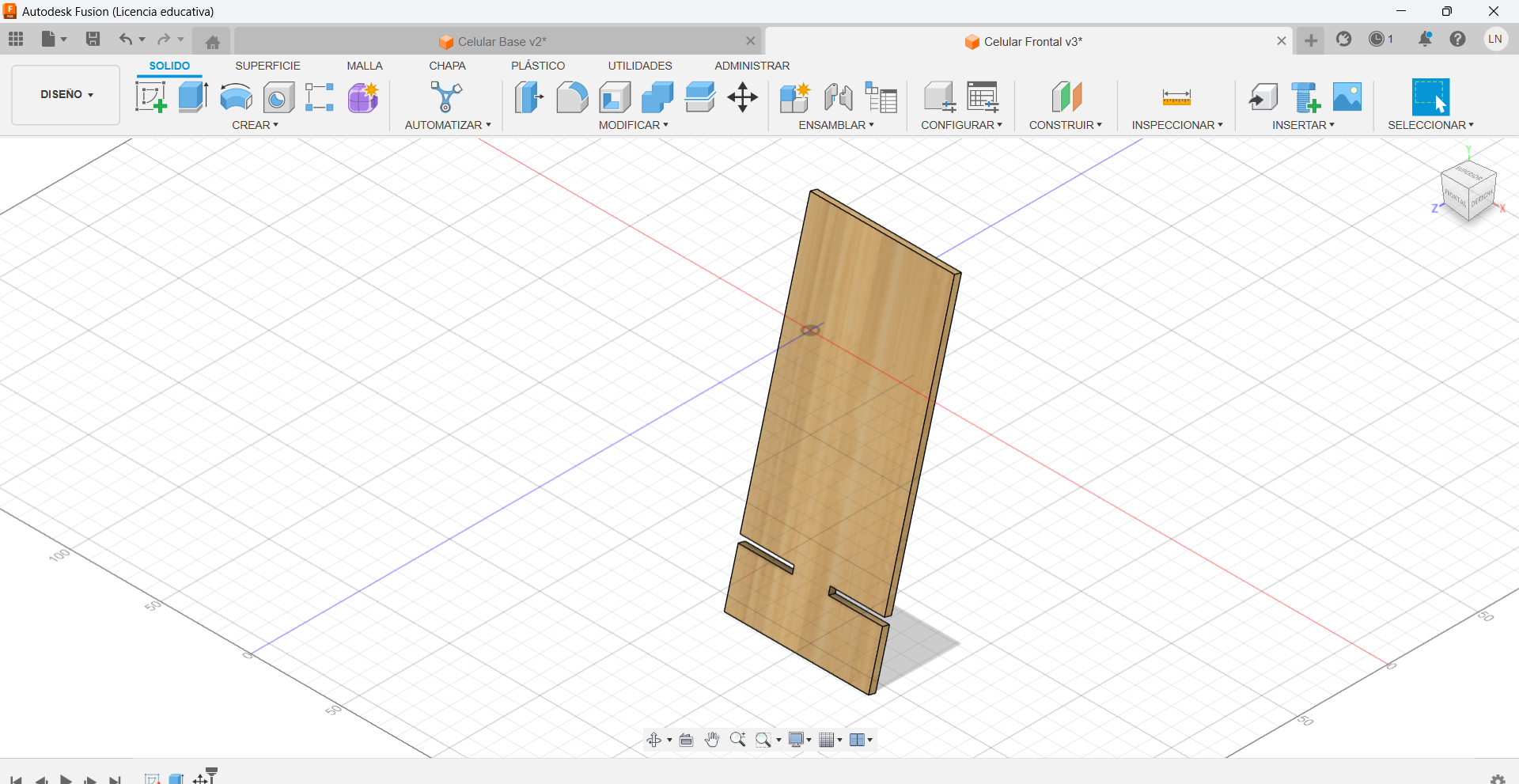Activate the Select tool icon

(x=1430, y=97)
